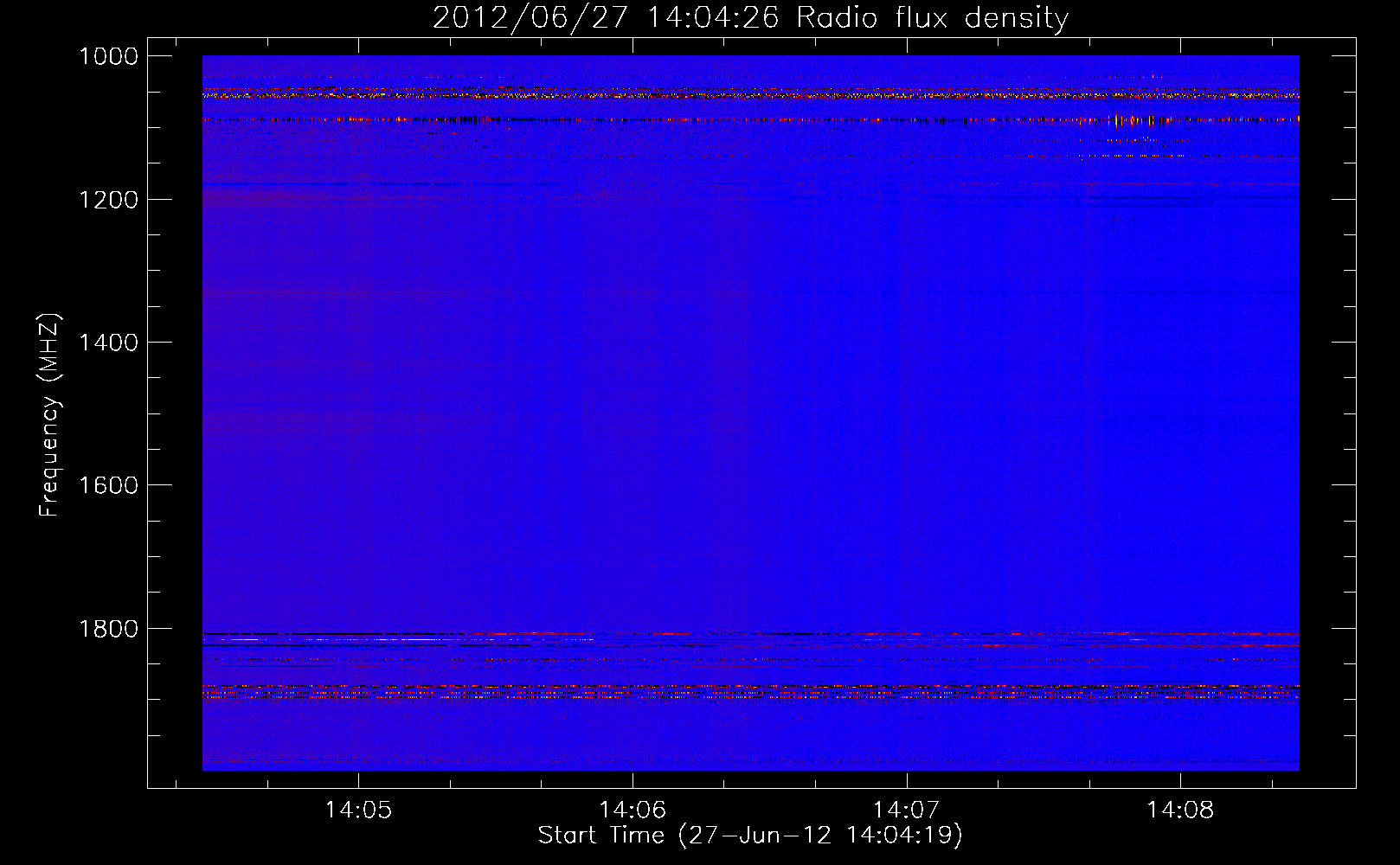The width and height of the screenshot is (1400, 865).
Task: Click the 'Start Time (27-Jun-12 14:04:19)' axis label
Action: pyautogui.click(x=750, y=836)
